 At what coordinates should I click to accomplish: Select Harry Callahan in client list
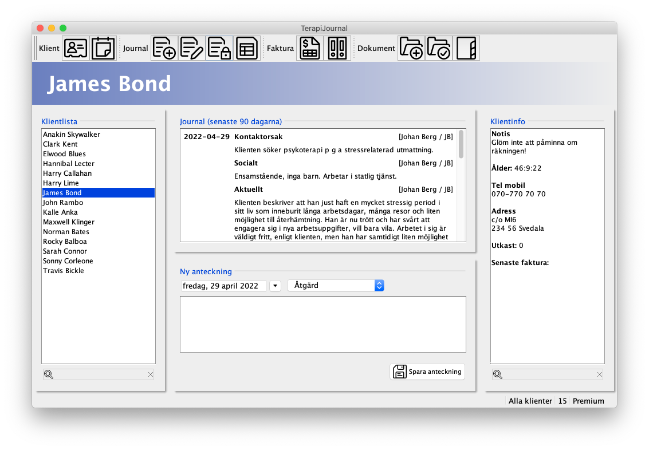98,173
